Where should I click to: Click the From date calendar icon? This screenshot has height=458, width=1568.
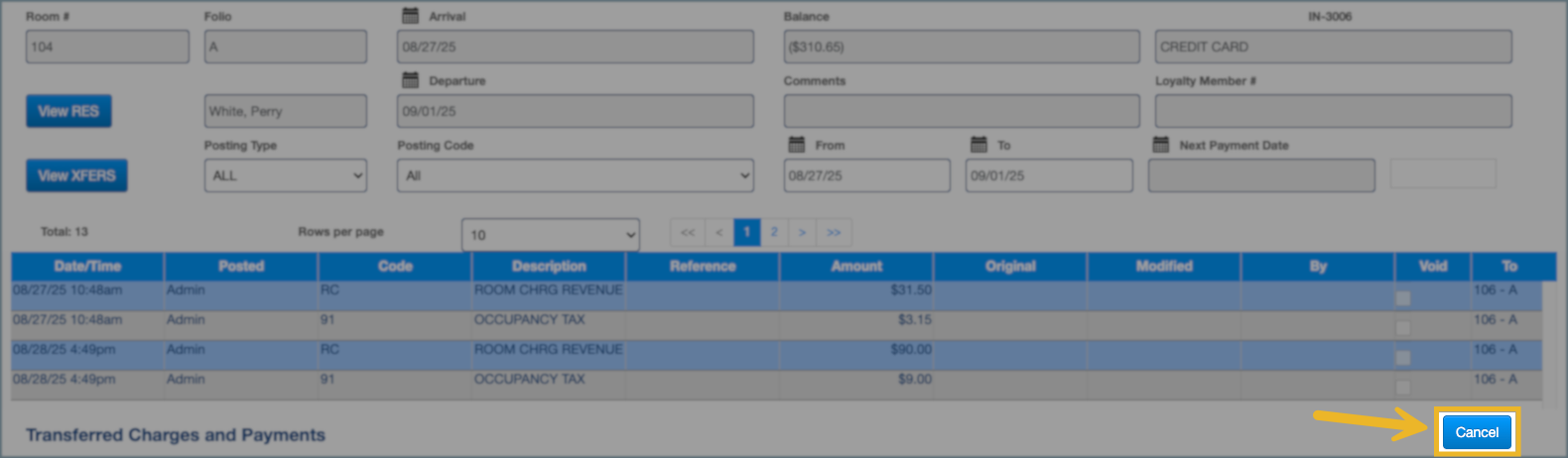796,145
